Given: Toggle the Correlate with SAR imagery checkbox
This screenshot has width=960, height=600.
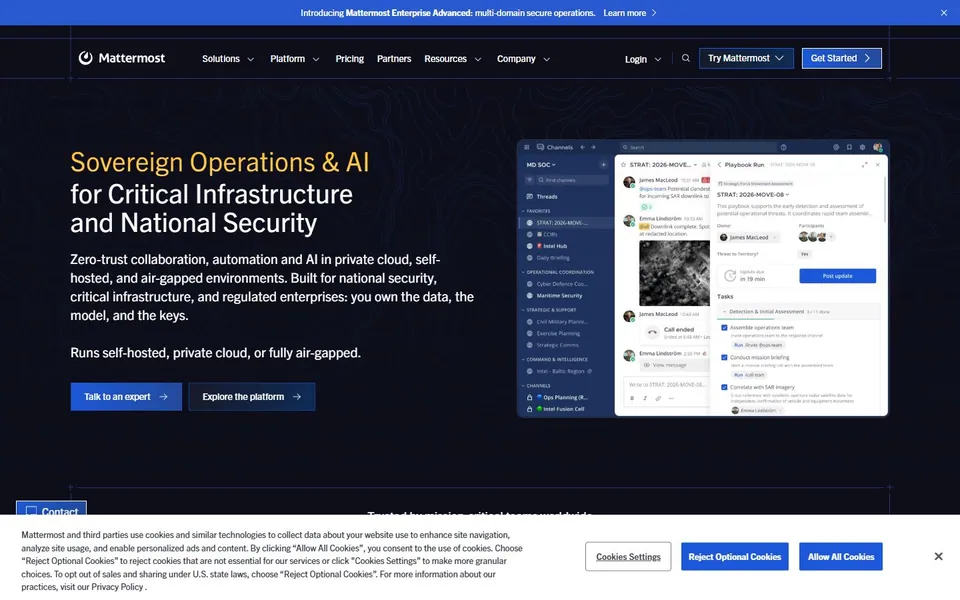Looking at the screenshot, I should pyautogui.click(x=724, y=387).
